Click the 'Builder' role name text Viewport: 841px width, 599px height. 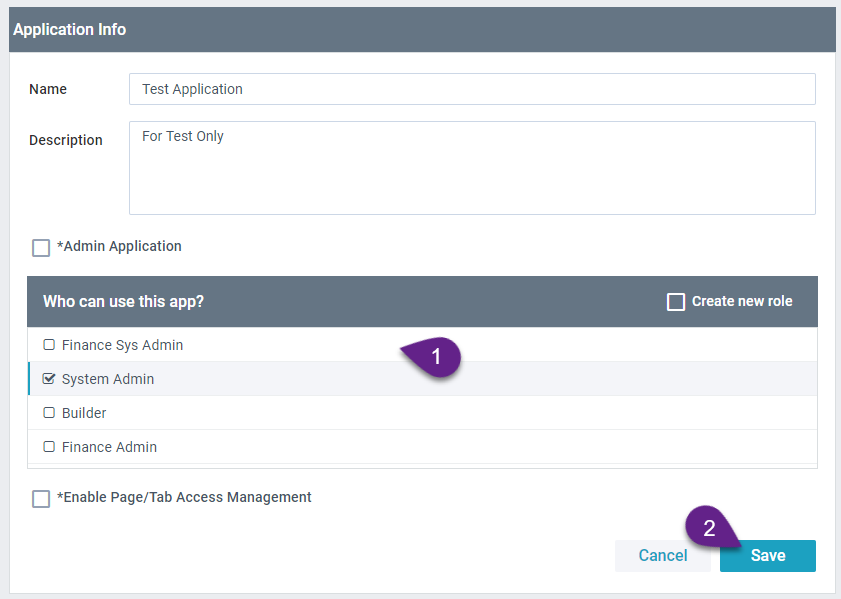tap(84, 413)
